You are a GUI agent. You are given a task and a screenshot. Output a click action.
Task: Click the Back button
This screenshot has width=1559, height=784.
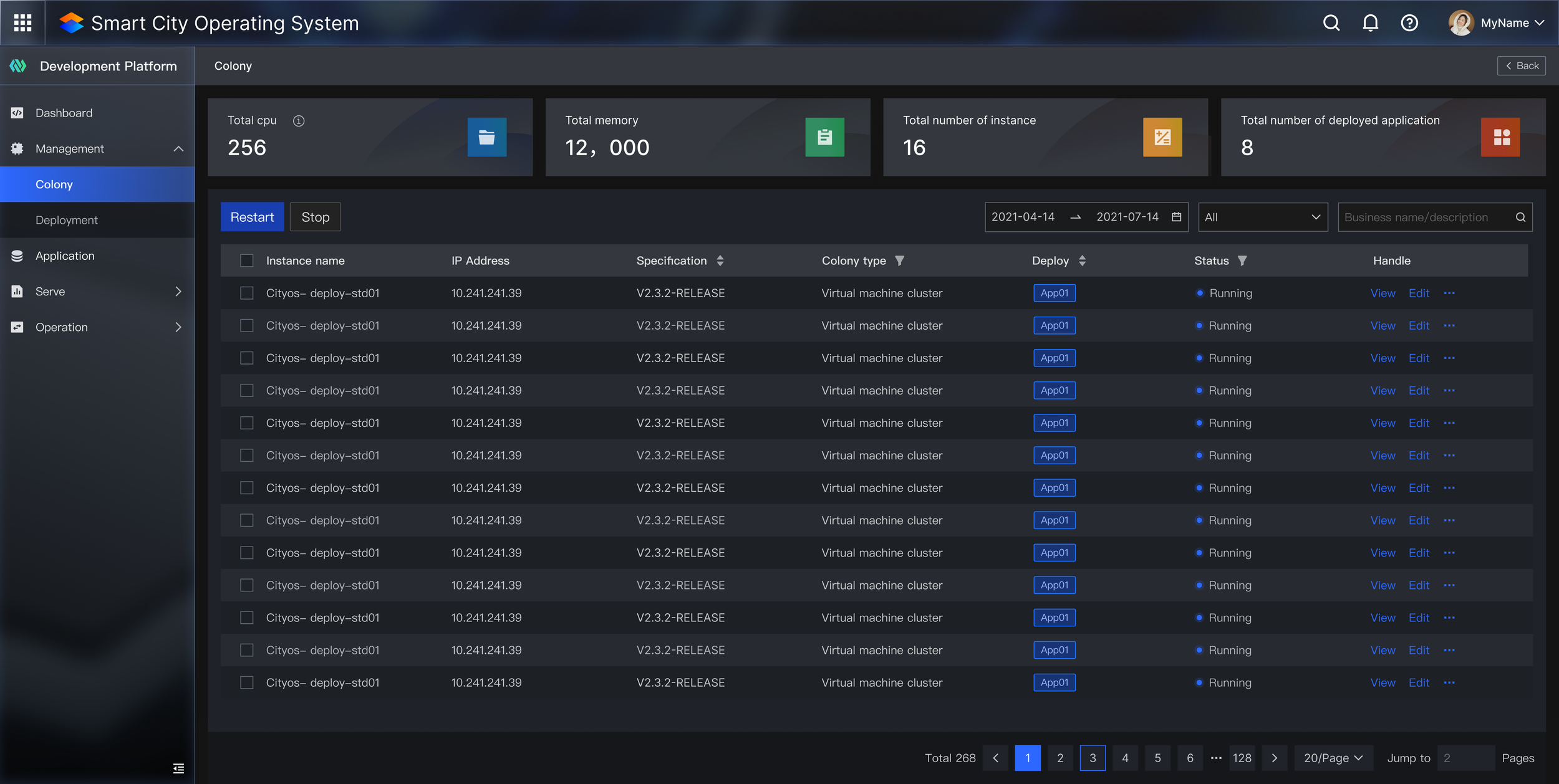point(1521,65)
